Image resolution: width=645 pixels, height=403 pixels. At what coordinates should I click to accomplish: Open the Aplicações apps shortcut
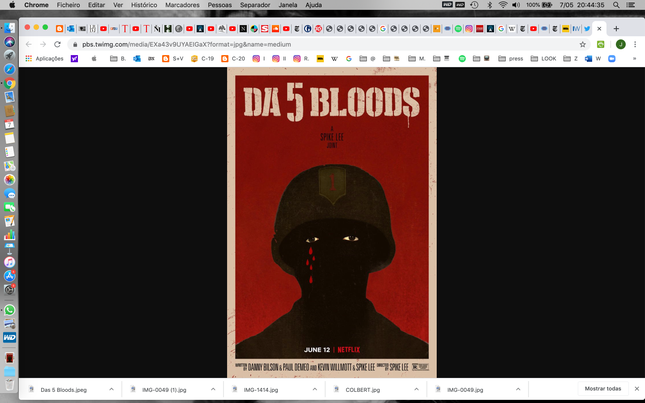44,59
